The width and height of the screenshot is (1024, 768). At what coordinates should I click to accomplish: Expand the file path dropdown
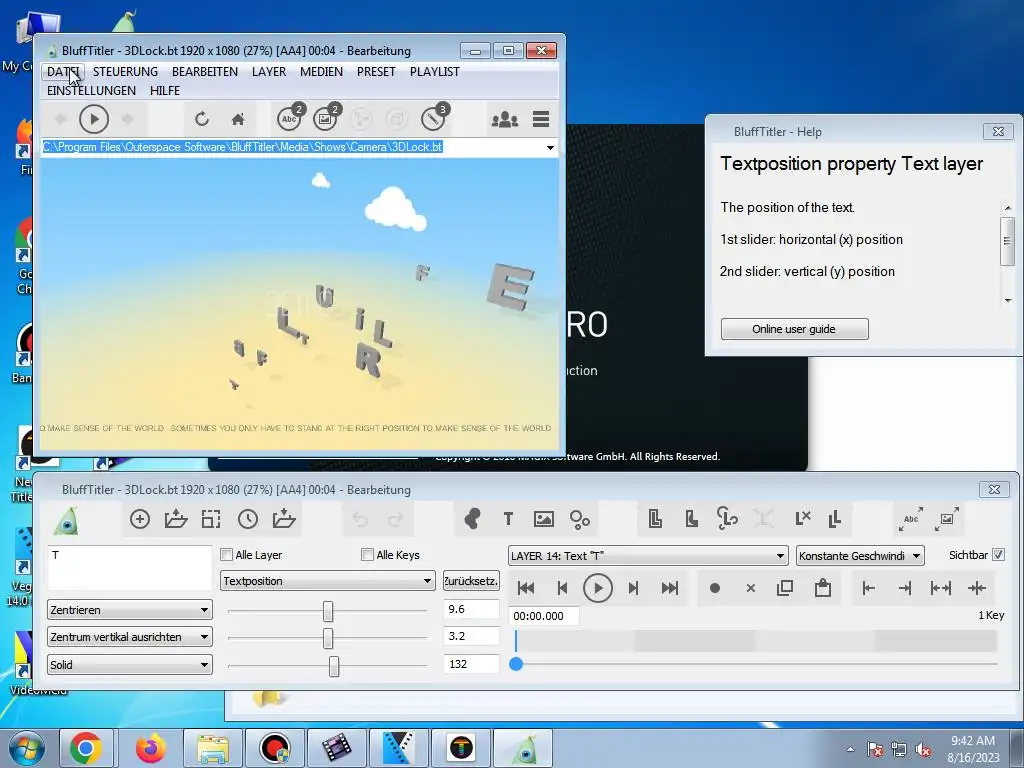tap(550, 148)
